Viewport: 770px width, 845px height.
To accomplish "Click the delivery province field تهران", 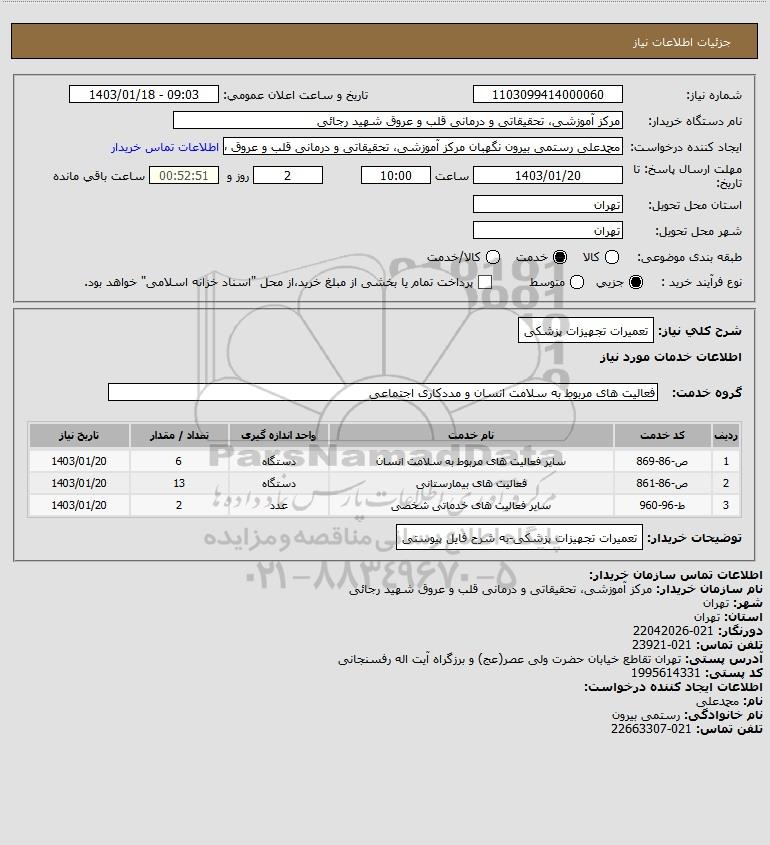I will 547,204.
